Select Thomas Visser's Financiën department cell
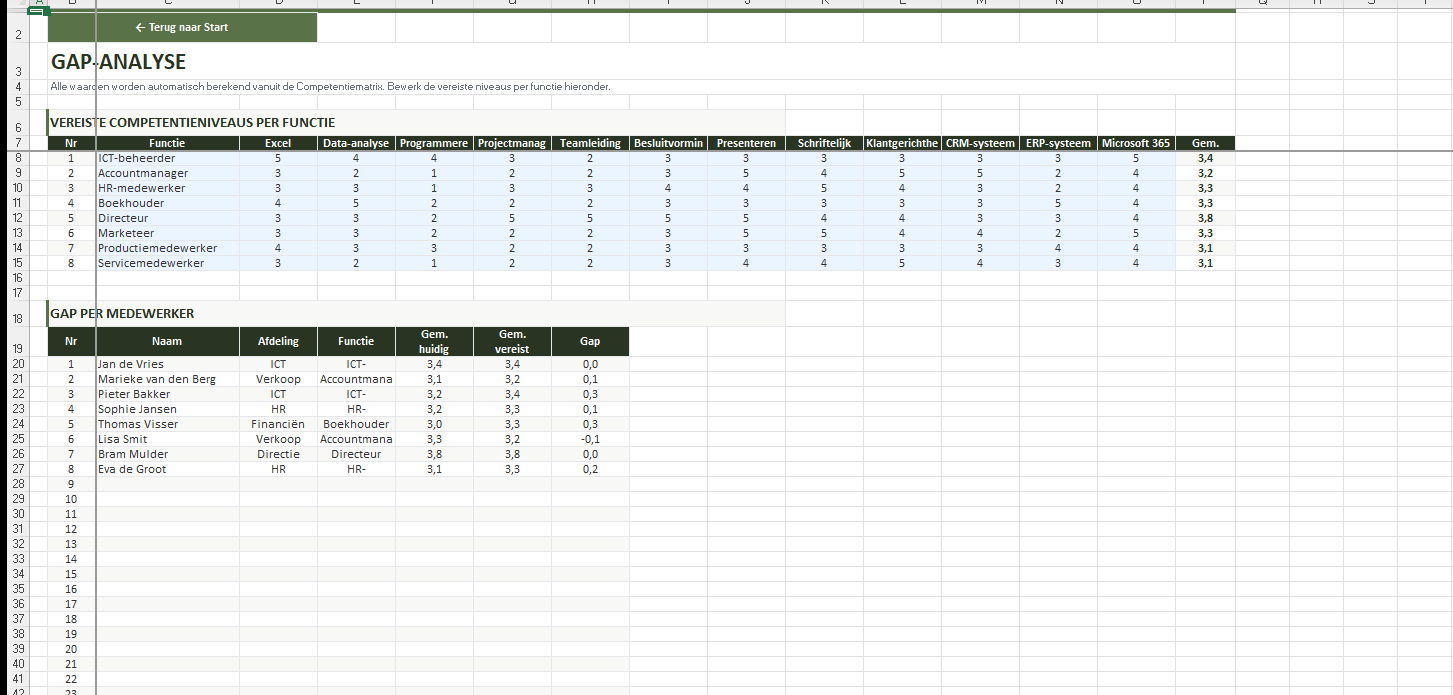 (278, 424)
